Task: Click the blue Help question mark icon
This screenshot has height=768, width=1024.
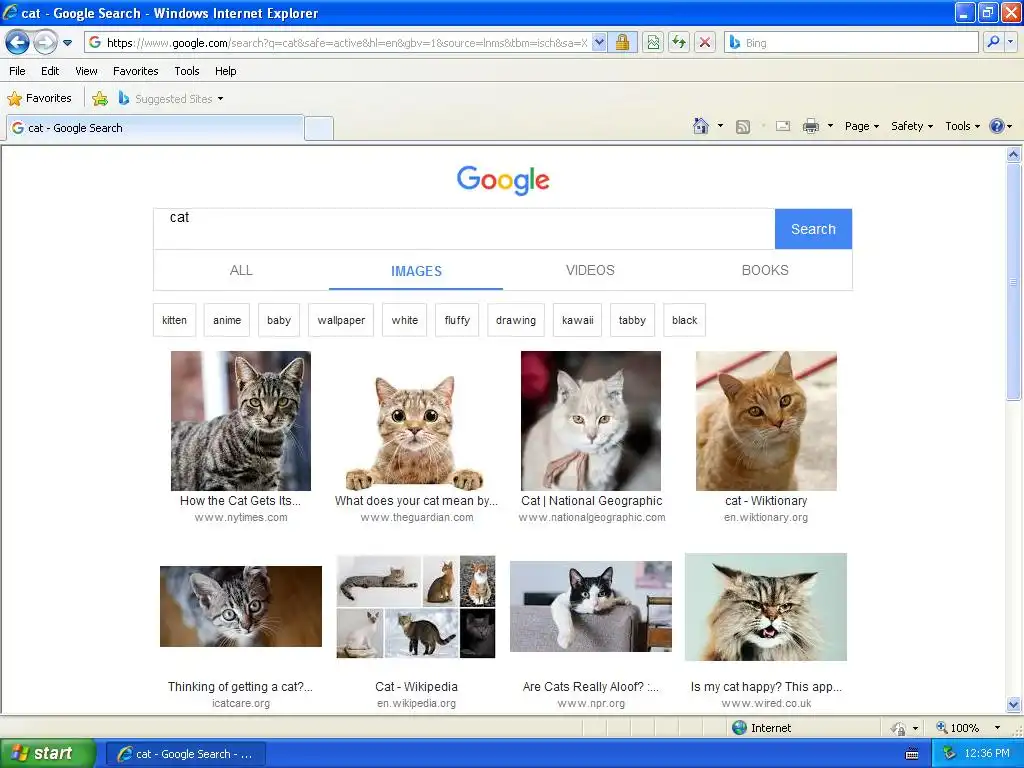Action: point(997,126)
